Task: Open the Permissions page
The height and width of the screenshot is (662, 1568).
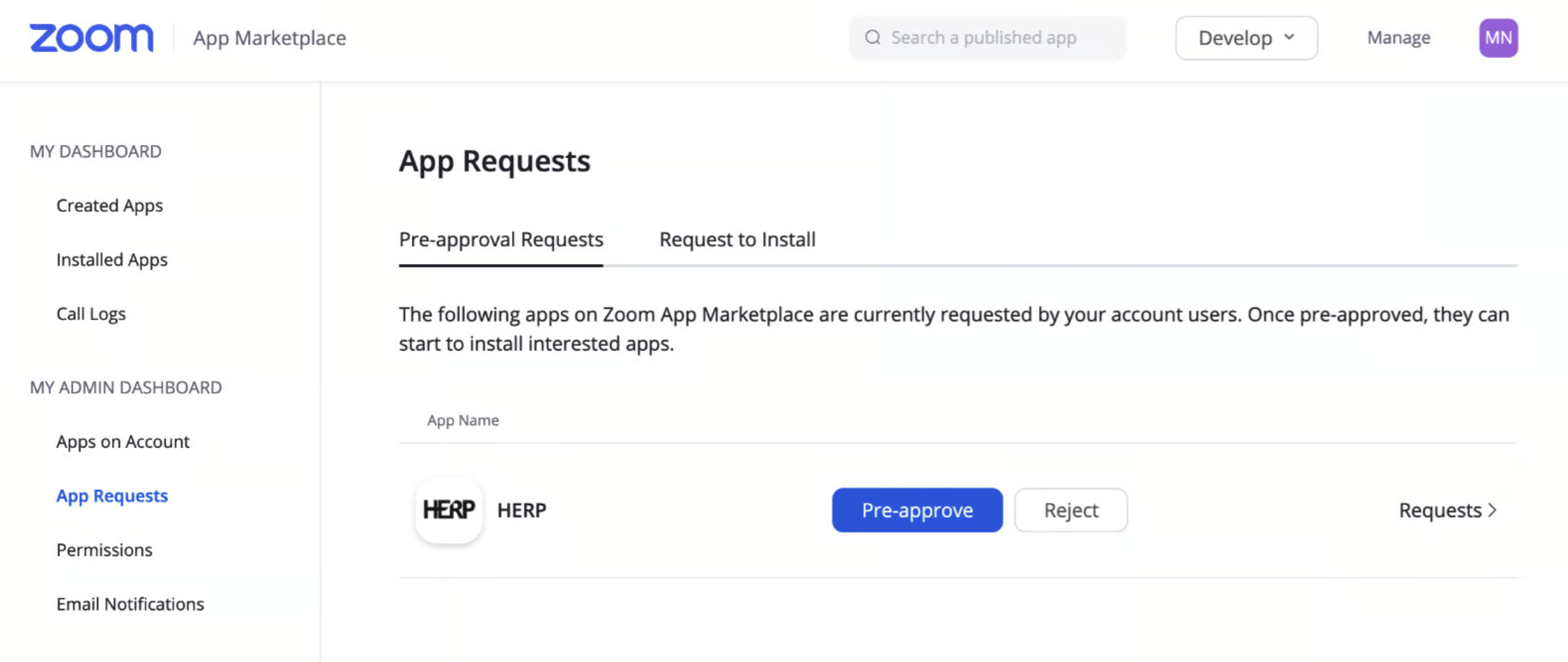Action: tap(105, 550)
